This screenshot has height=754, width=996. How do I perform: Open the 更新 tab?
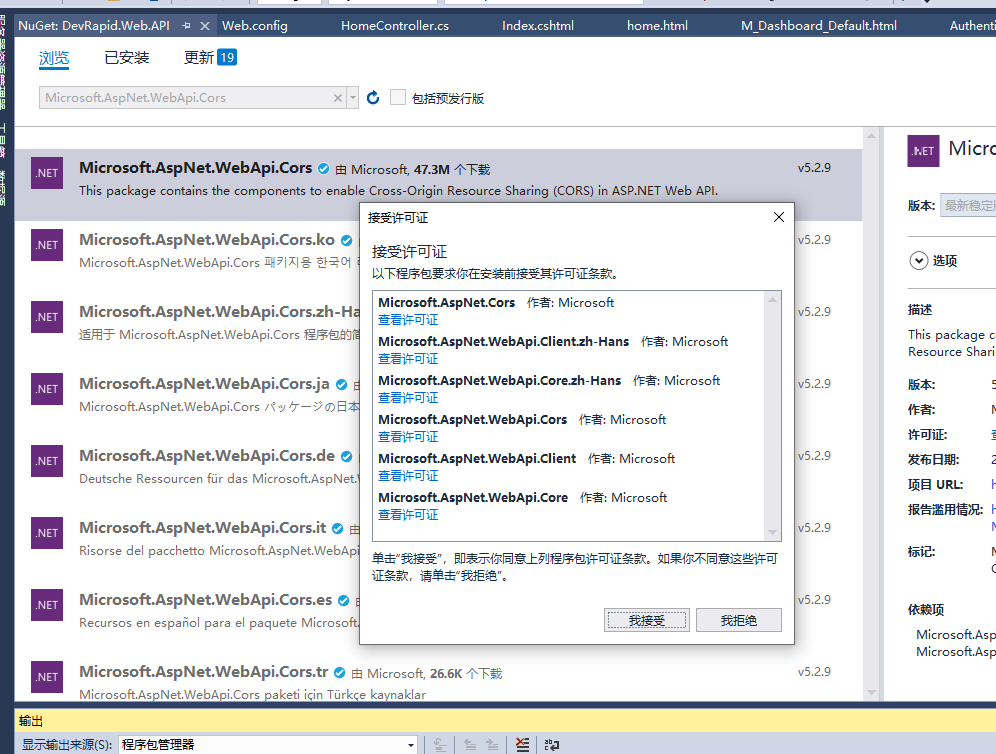(x=209, y=58)
